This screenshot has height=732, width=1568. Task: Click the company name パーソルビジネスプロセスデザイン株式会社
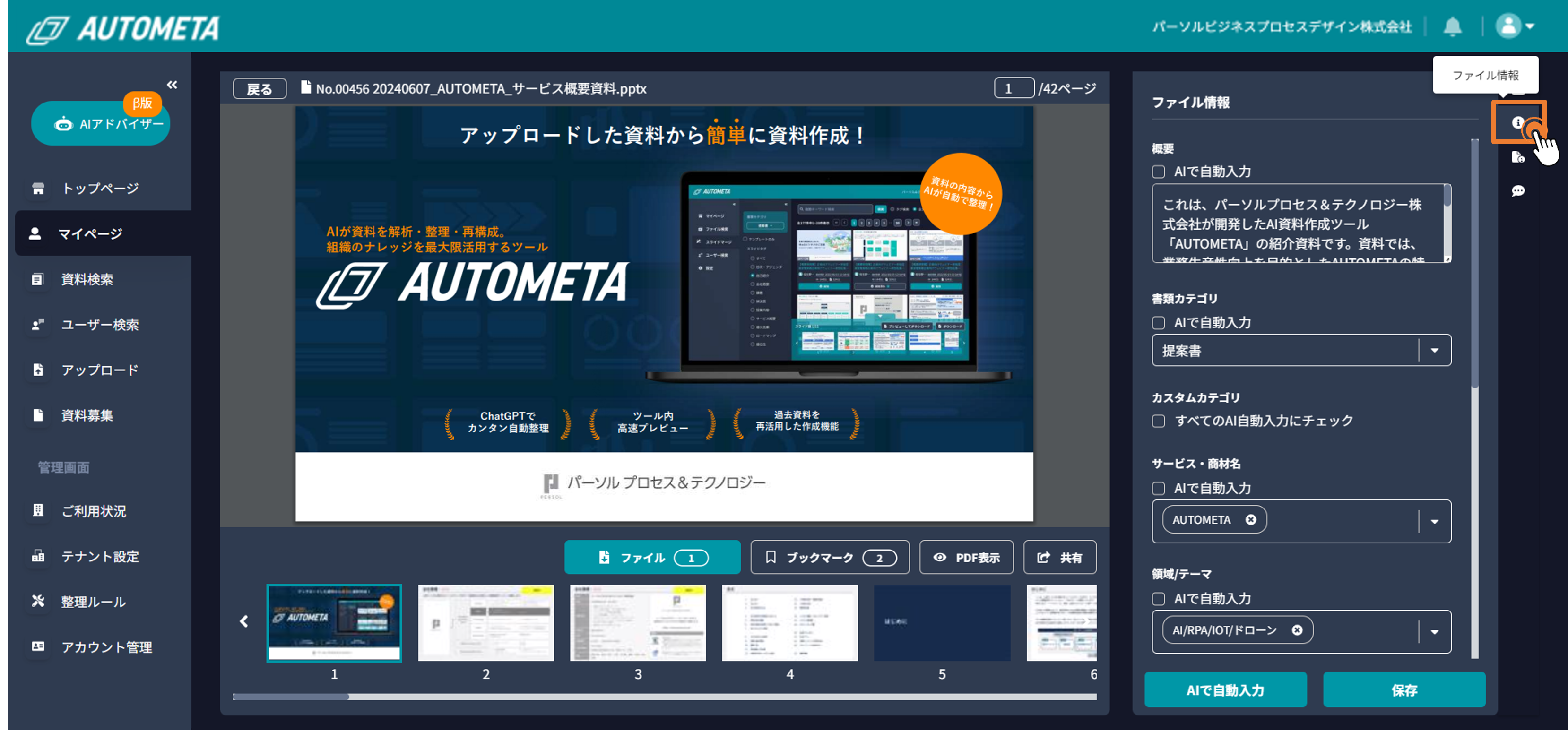click(x=1282, y=27)
